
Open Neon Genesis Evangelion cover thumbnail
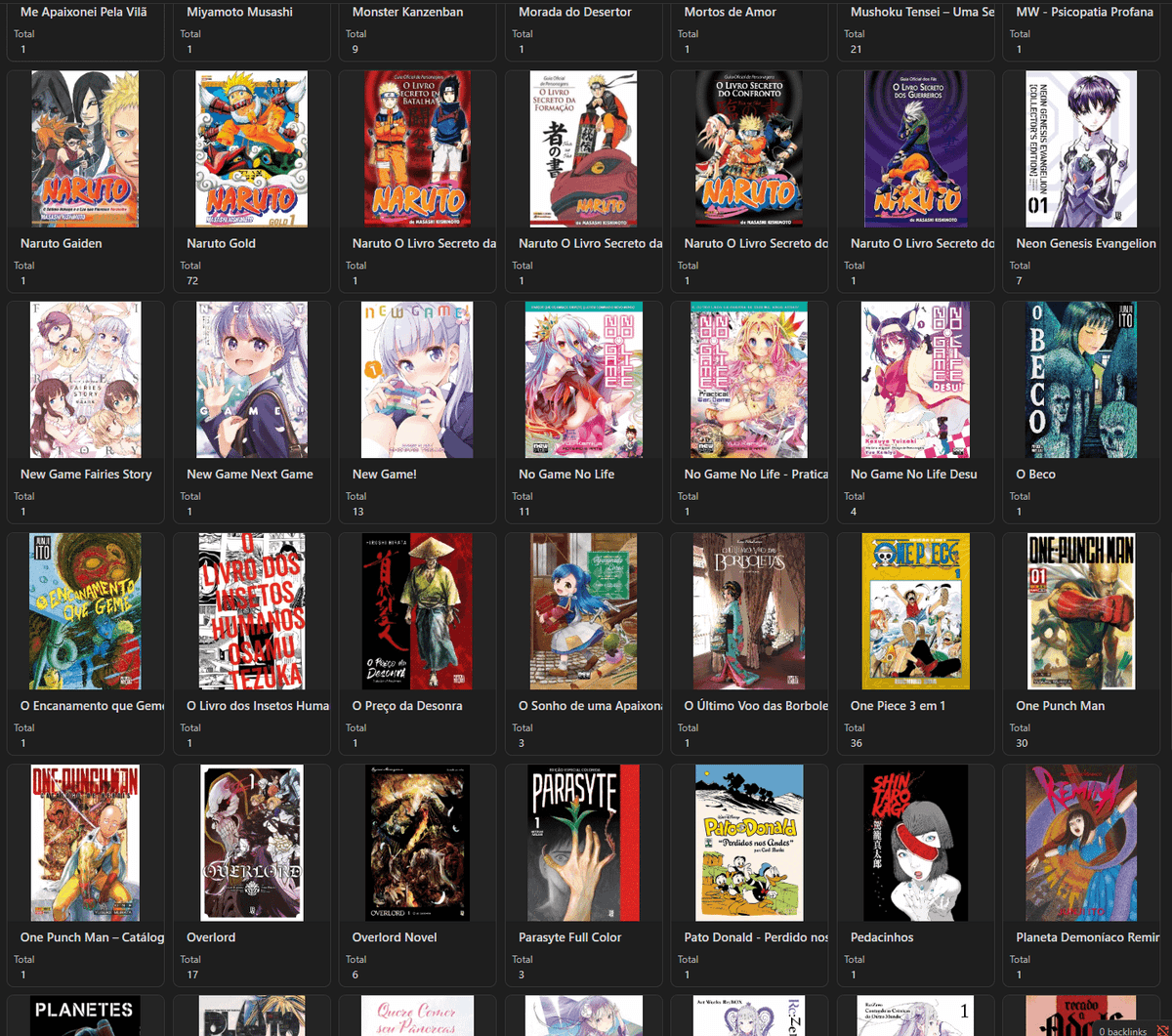[x=1081, y=148]
